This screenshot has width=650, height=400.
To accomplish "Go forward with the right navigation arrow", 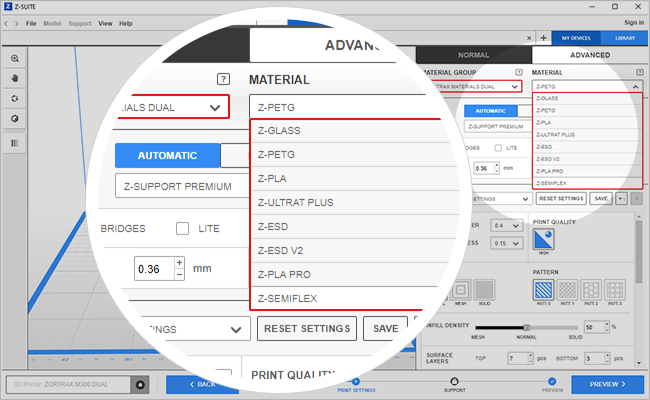I will (x=17, y=24).
